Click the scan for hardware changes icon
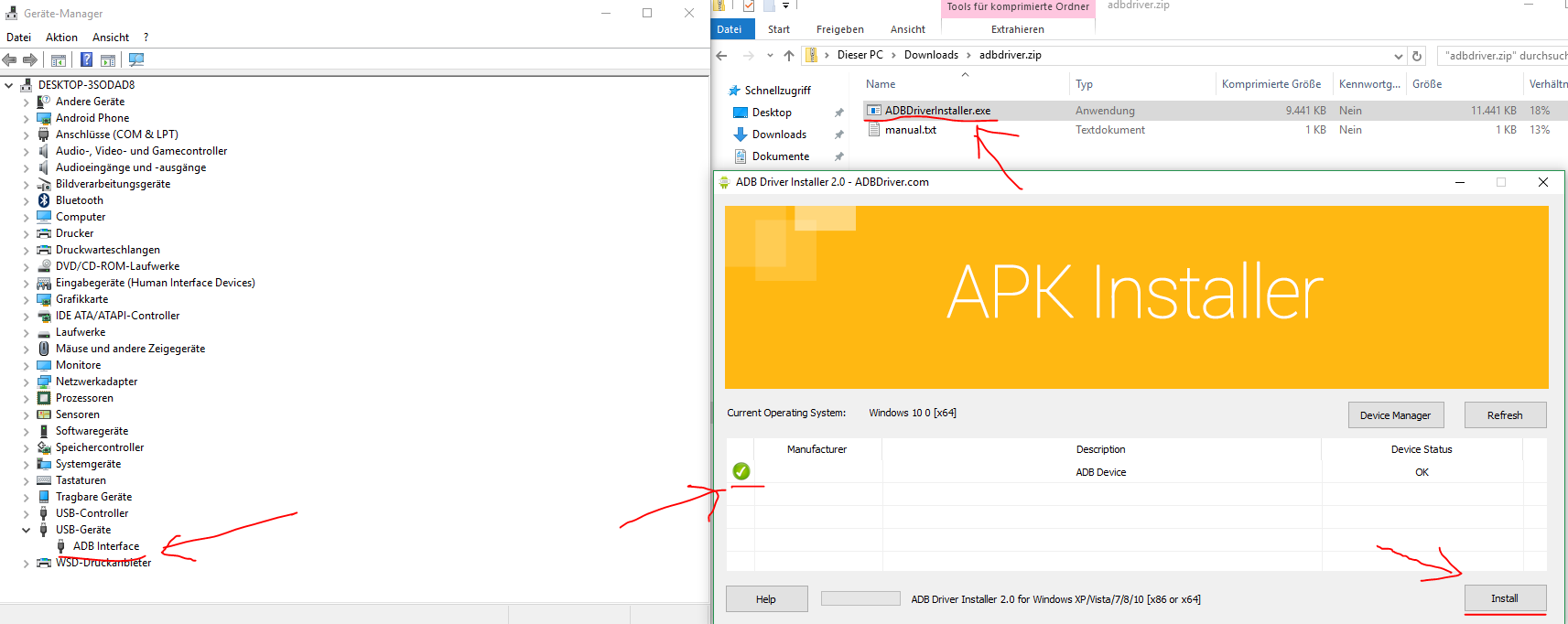 pos(136,60)
